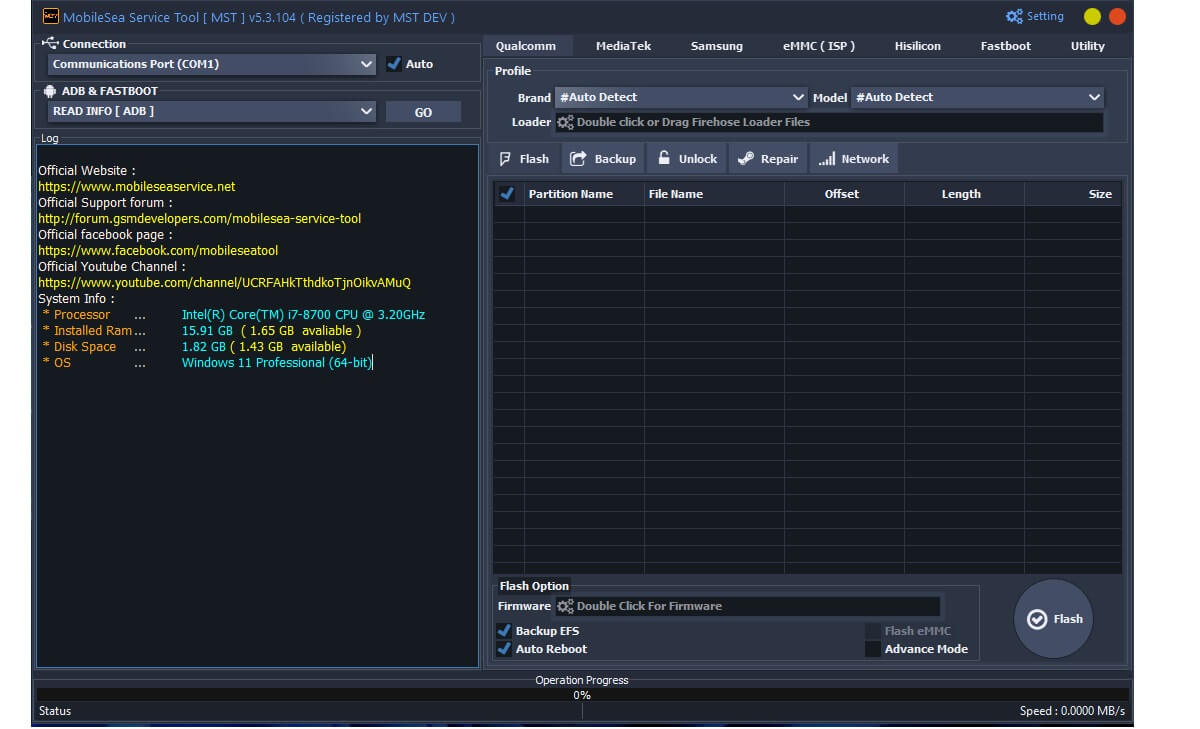Click the gear icon in the Loader field
1200x729 pixels.
pos(565,122)
